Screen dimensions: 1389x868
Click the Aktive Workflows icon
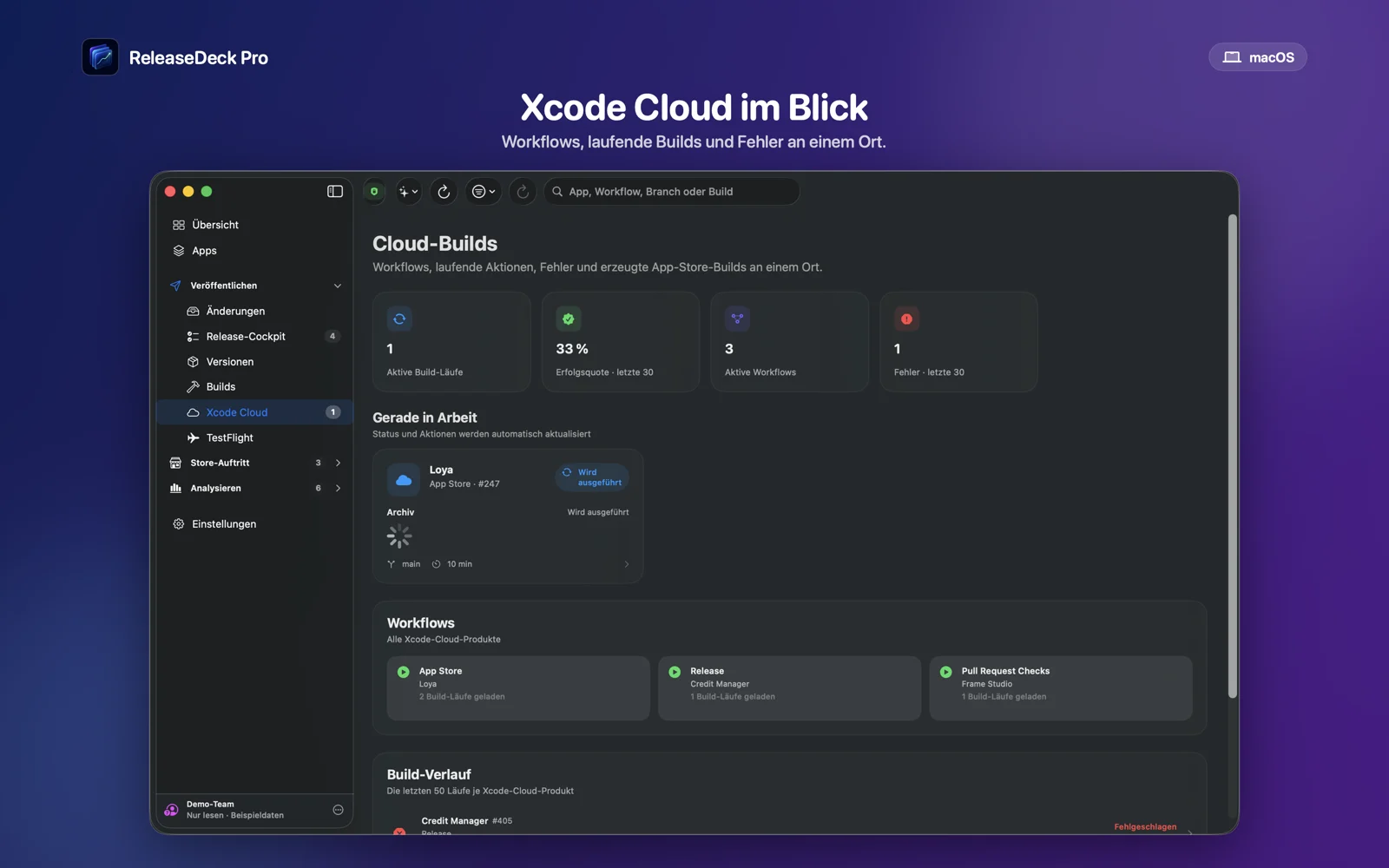(x=737, y=319)
